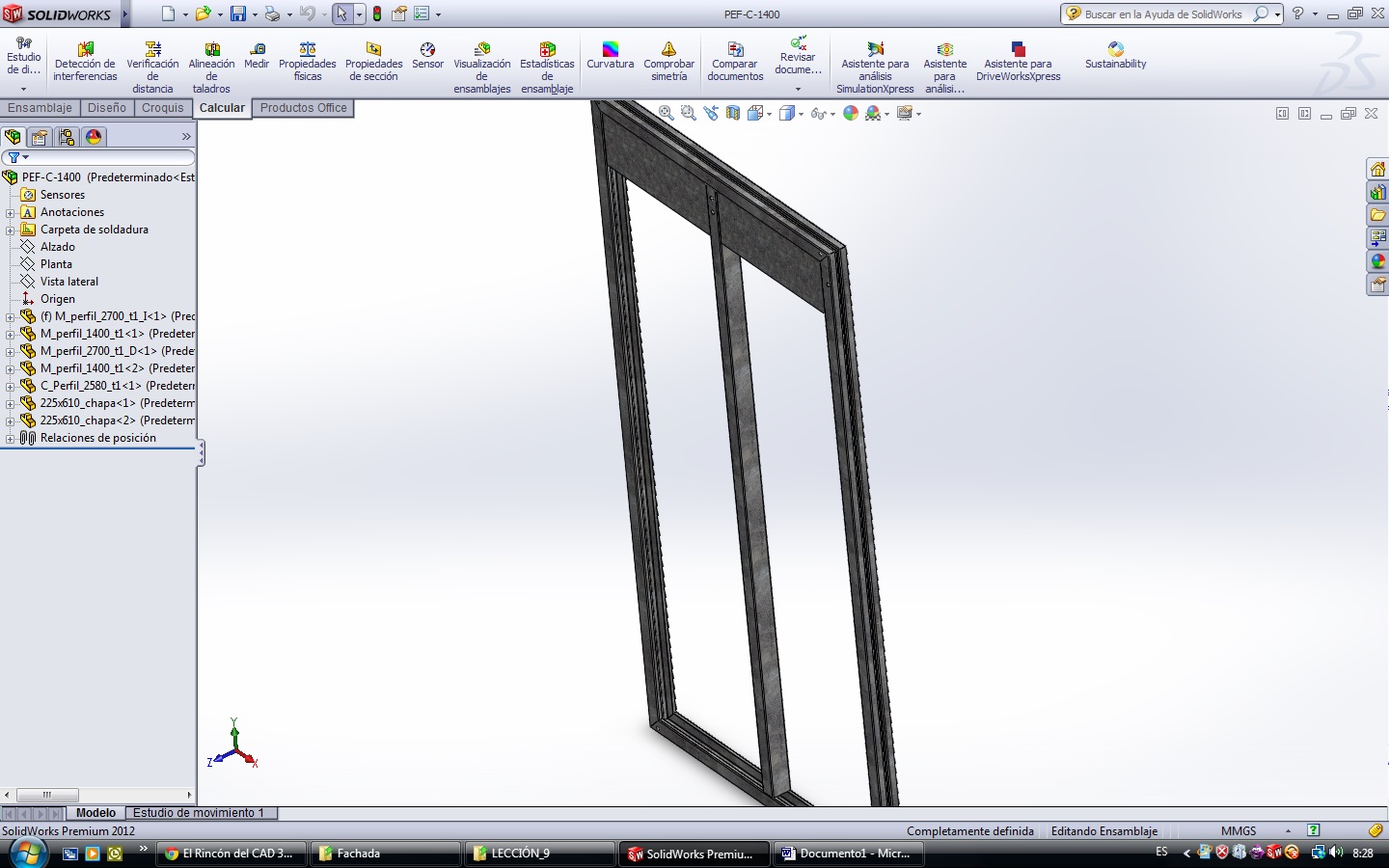The height and width of the screenshot is (868, 1389).
Task: Open the view orientation dropdown
Action: [769, 114]
